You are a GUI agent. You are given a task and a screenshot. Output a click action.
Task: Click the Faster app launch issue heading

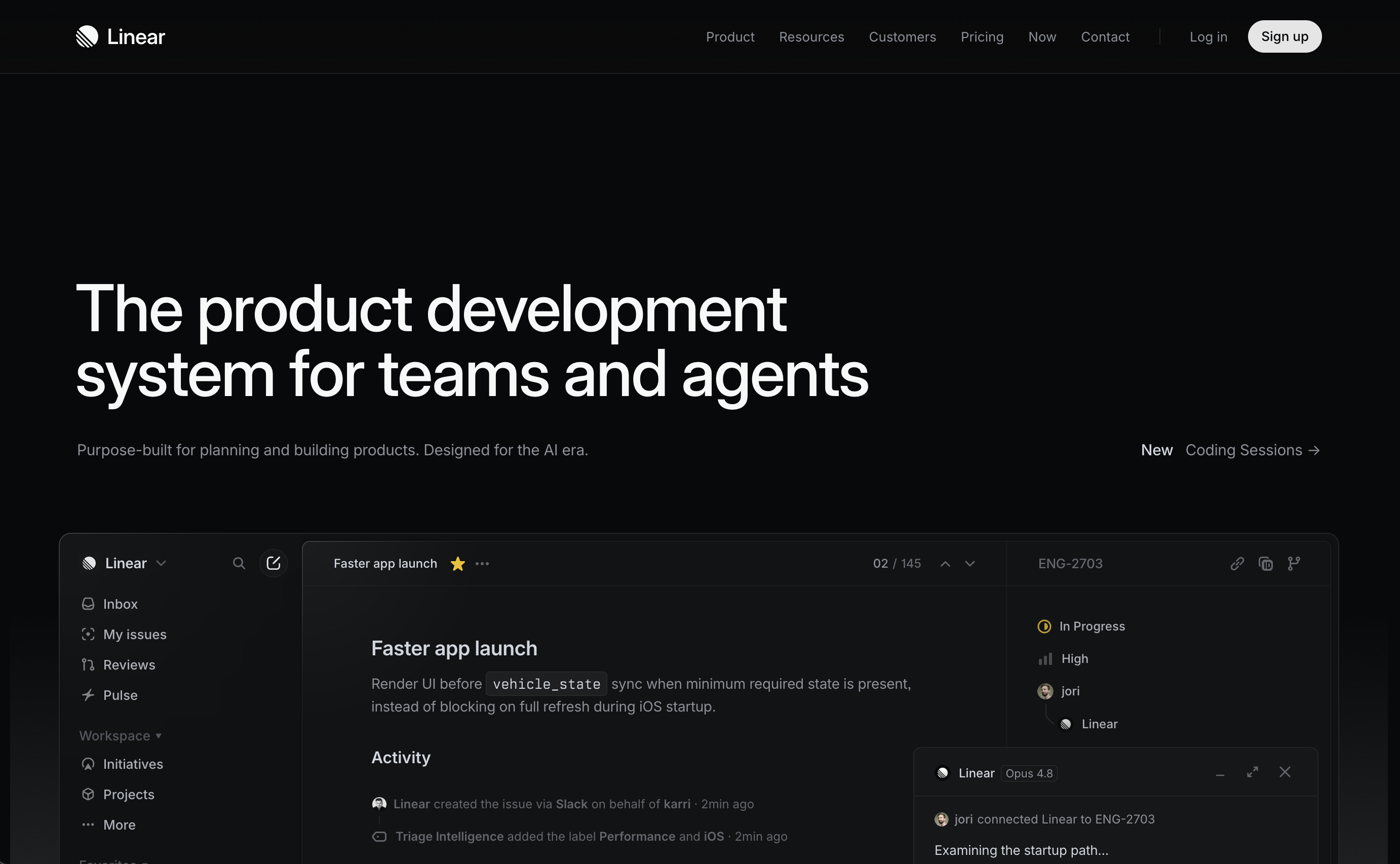tap(454, 648)
